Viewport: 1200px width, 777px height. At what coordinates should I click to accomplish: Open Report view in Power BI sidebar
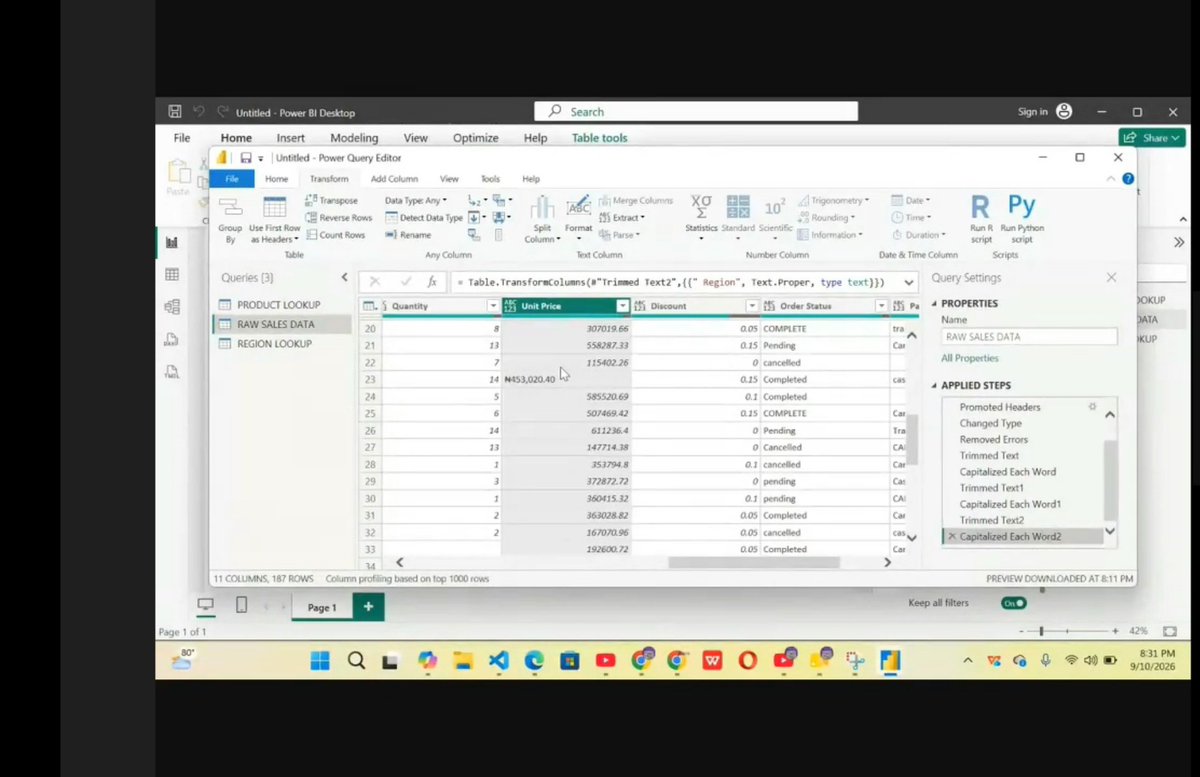coord(172,242)
